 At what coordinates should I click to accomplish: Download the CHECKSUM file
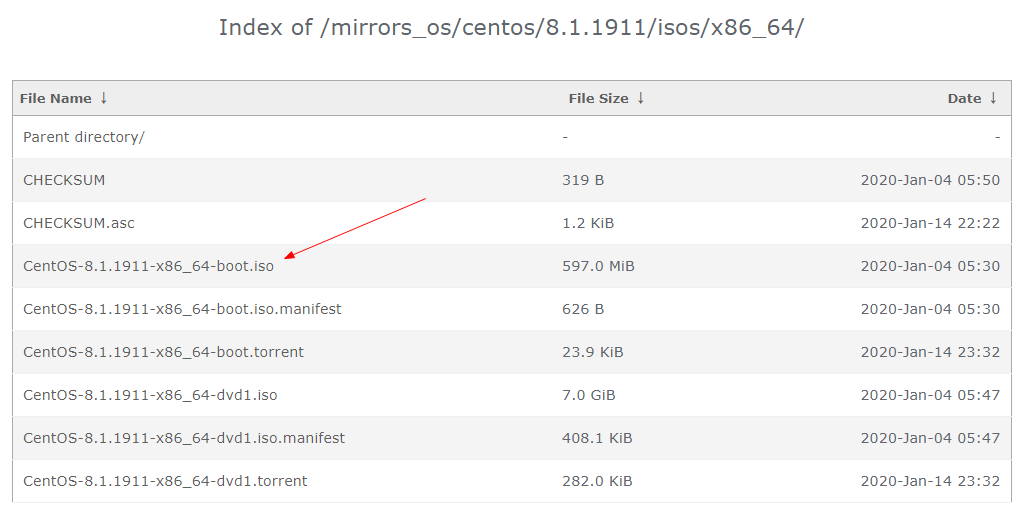coord(64,180)
